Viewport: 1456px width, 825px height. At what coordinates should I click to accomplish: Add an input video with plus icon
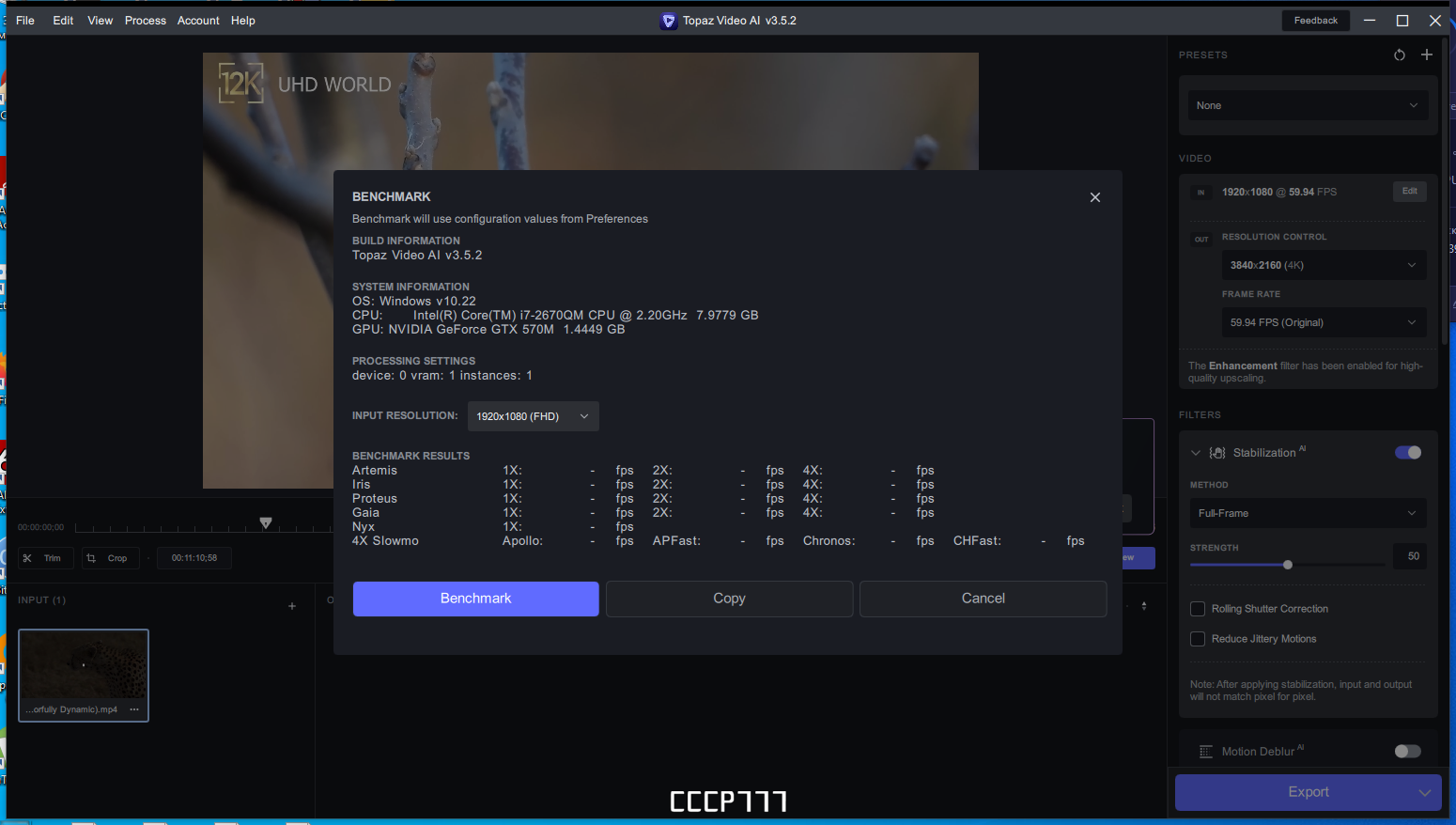pyautogui.click(x=292, y=606)
